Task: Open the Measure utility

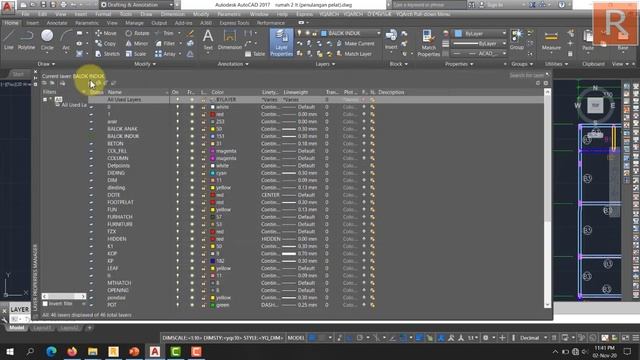Action: [551, 41]
